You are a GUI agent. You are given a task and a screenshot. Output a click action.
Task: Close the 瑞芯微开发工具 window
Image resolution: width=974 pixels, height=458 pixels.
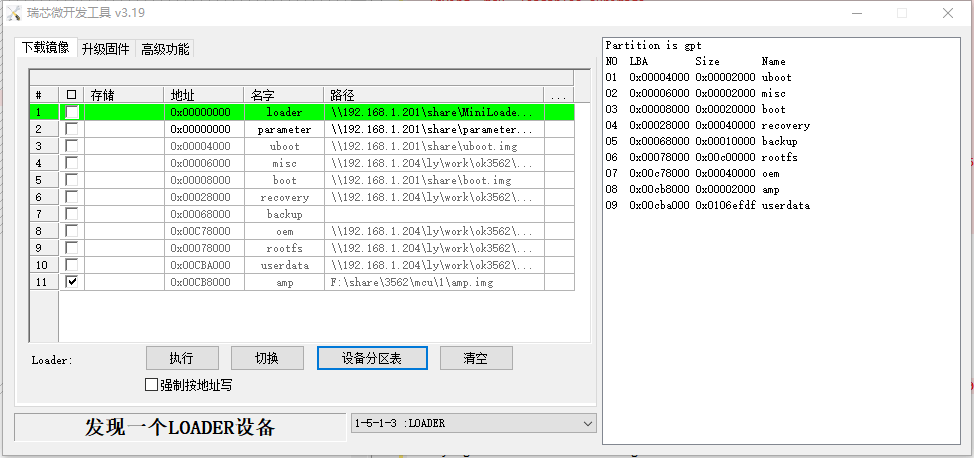[948, 13]
